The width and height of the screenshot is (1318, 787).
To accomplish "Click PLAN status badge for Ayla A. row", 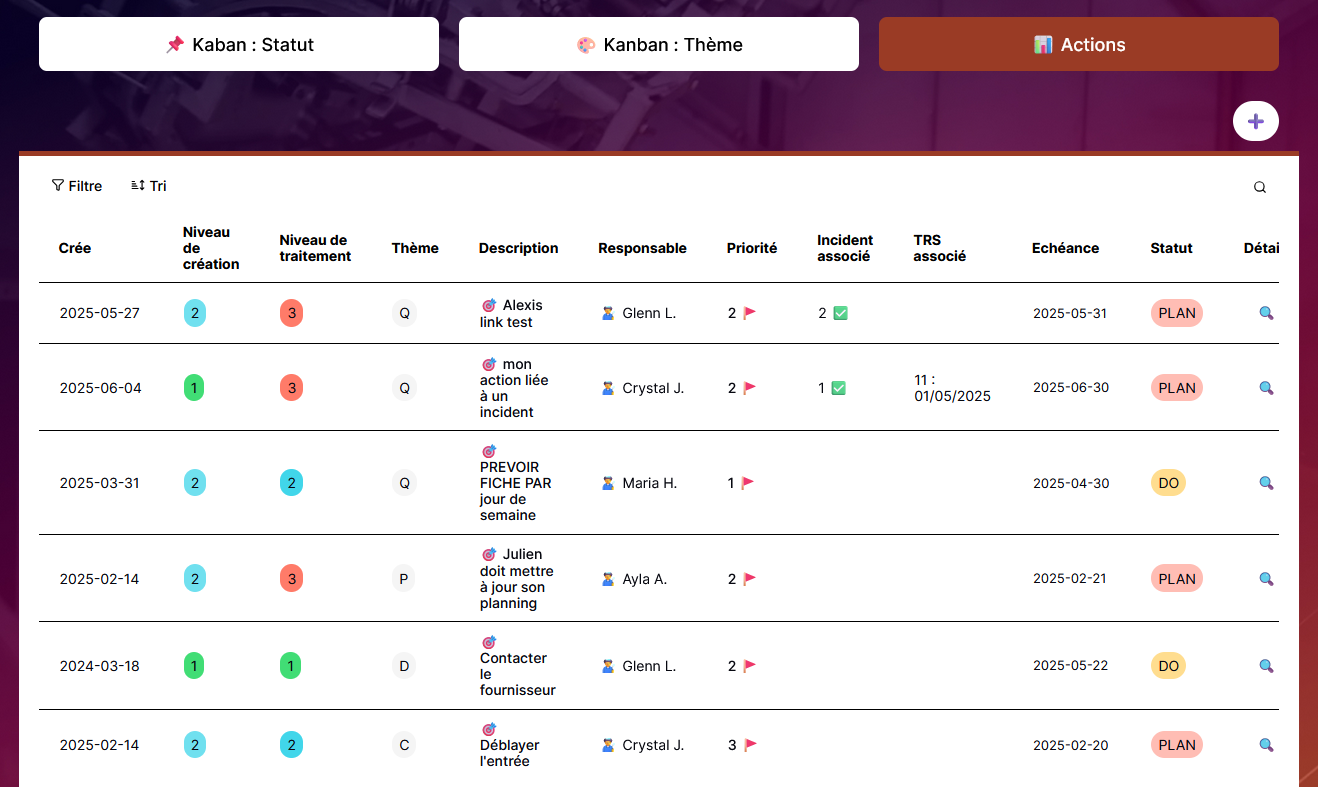I will pos(1177,579).
